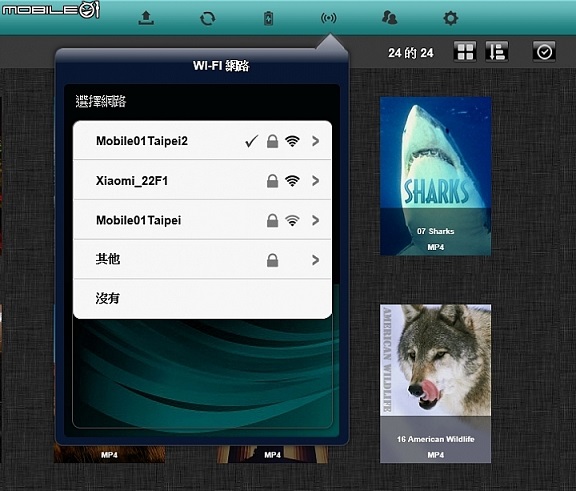Open the 07 Sharks video thumbnail

[x=436, y=176]
